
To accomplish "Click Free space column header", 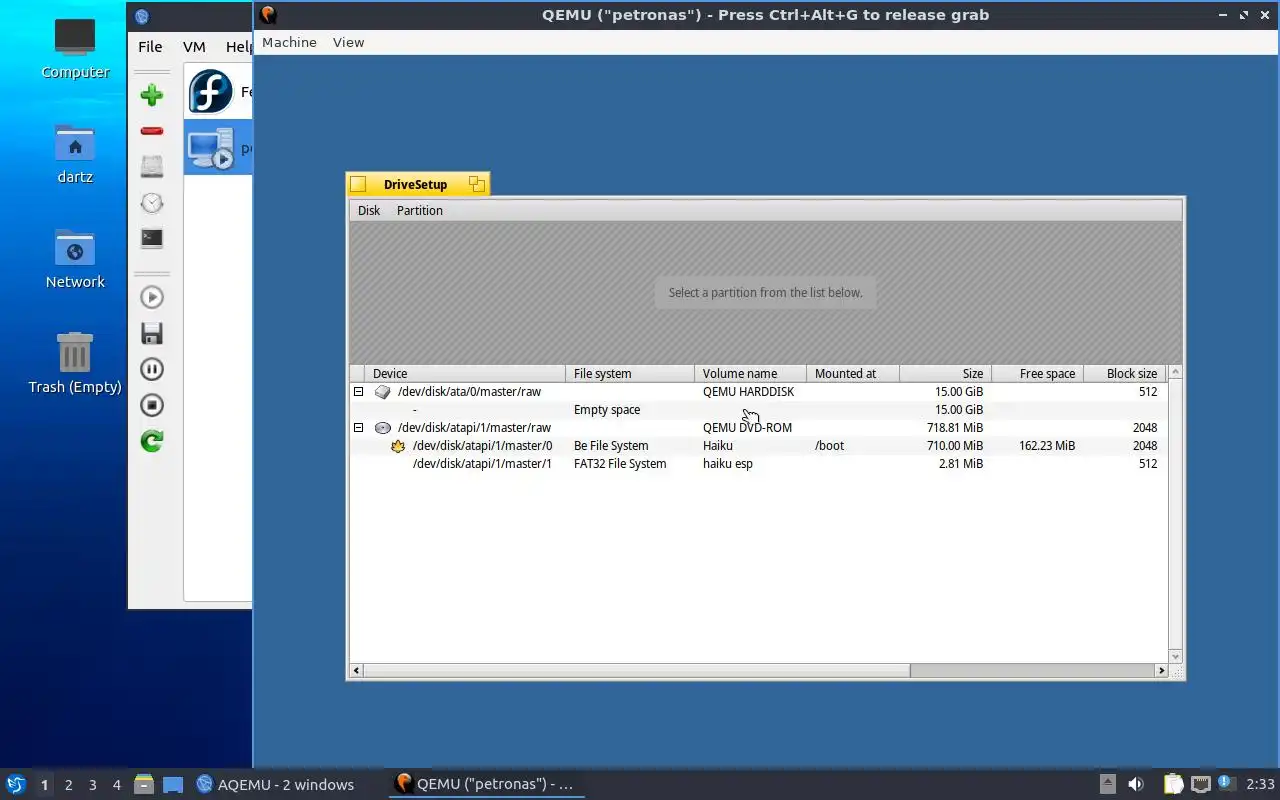I will [1037, 373].
